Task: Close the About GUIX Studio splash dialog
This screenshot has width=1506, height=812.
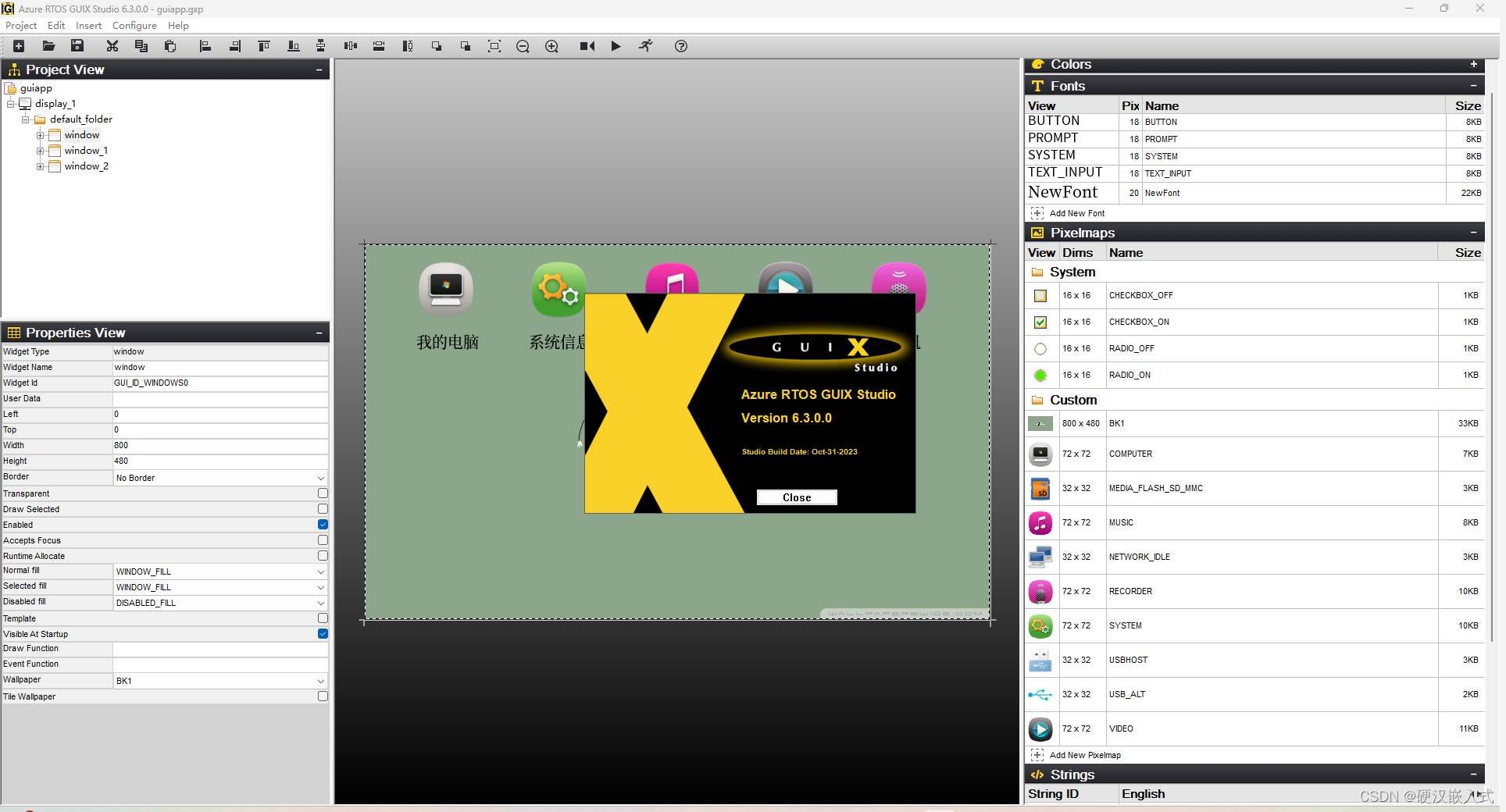Action: point(797,497)
